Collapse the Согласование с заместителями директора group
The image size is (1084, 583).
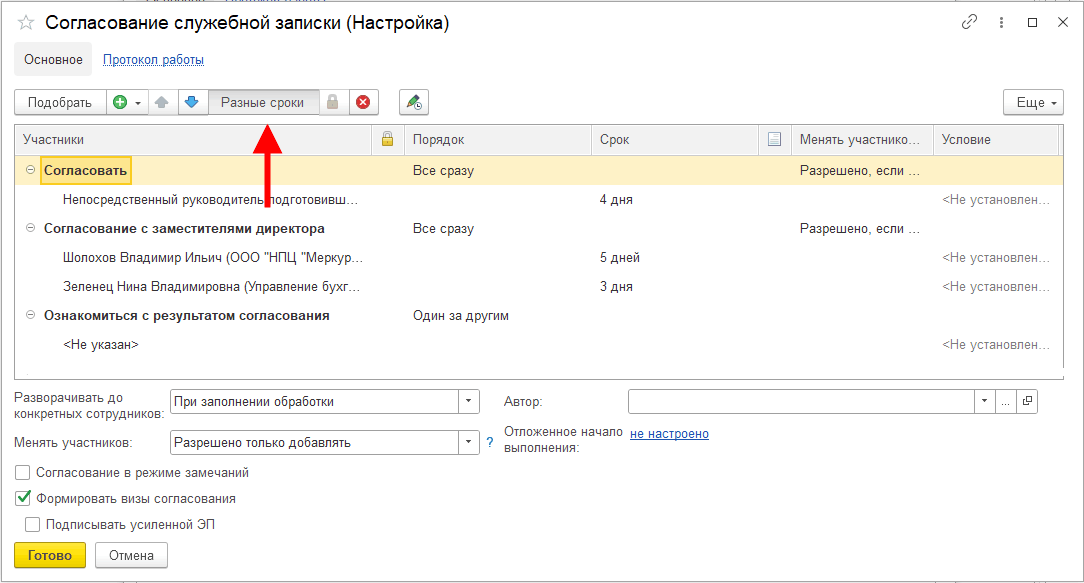pos(30,229)
